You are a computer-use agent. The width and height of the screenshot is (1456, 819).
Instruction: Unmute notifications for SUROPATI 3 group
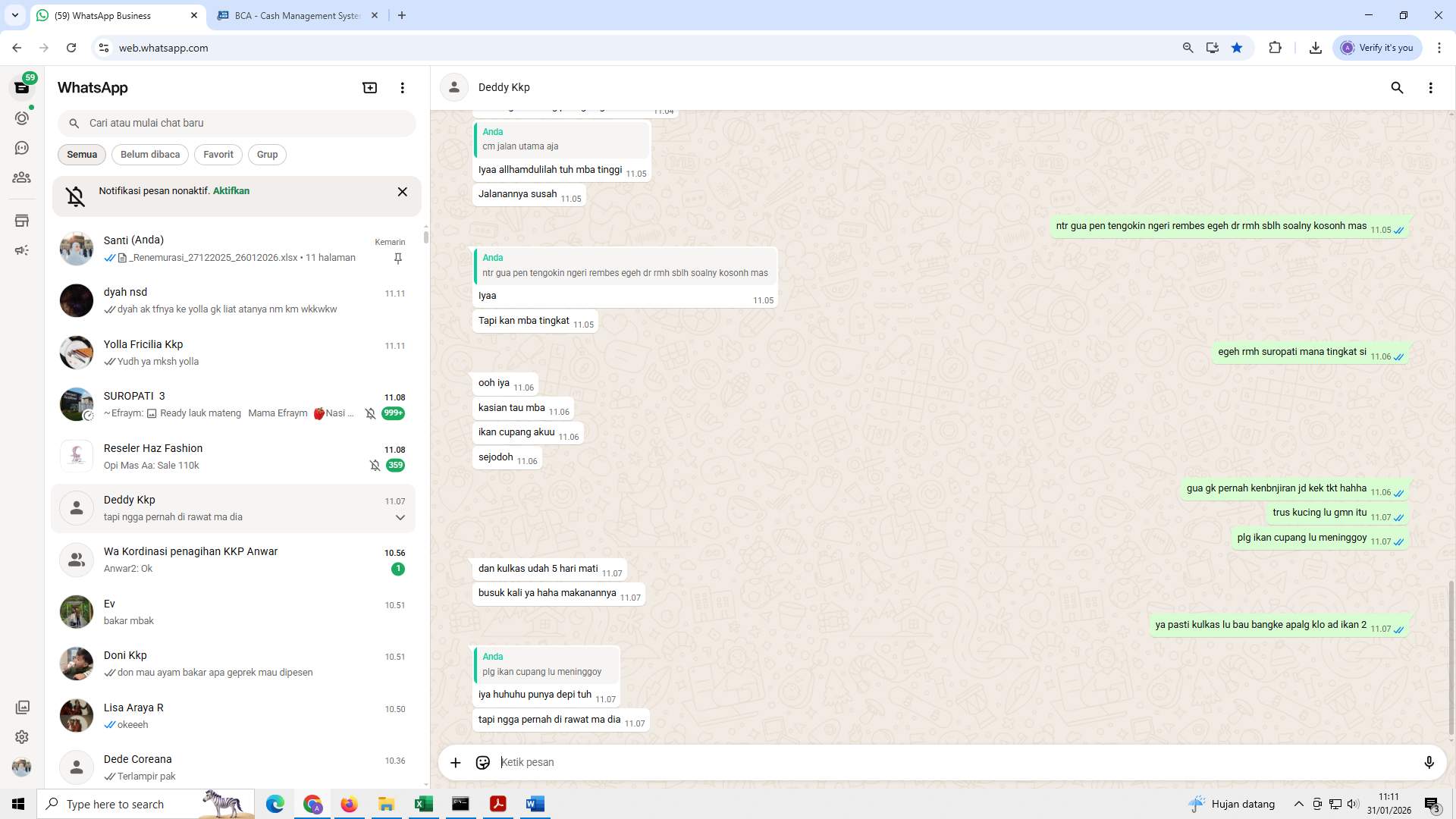click(x=370, y=413)
